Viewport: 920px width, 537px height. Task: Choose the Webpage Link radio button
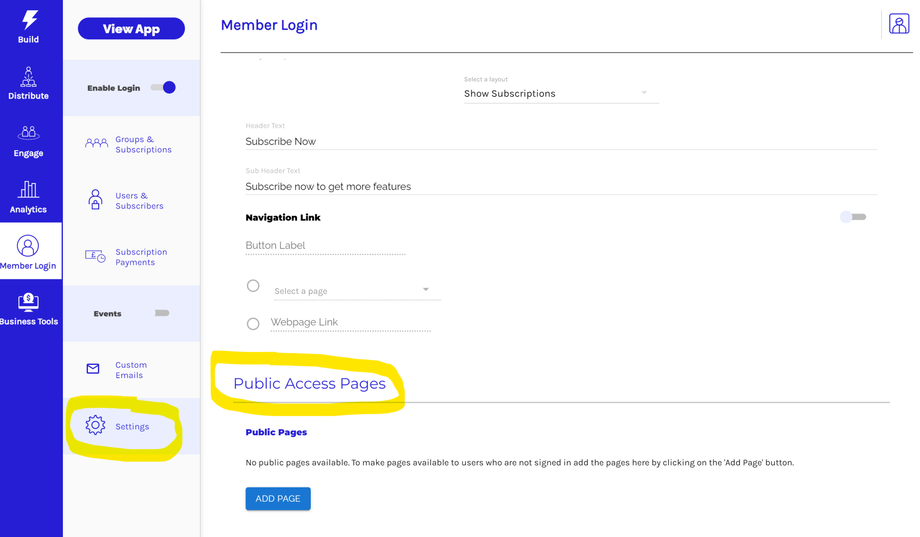(253, 324)
